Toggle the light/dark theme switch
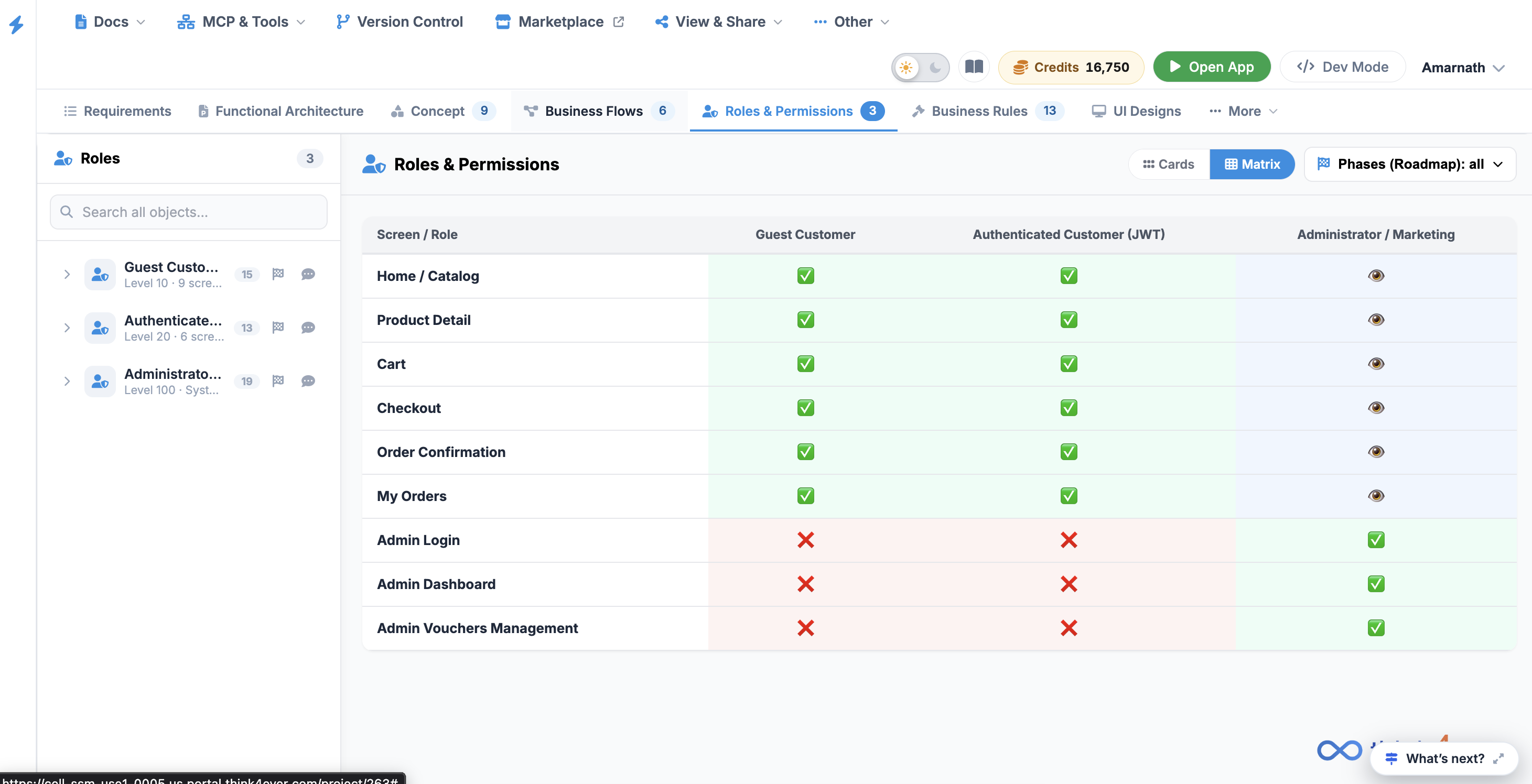The width and height of the screenshot is (1532, 784). (x=920, y=67)
